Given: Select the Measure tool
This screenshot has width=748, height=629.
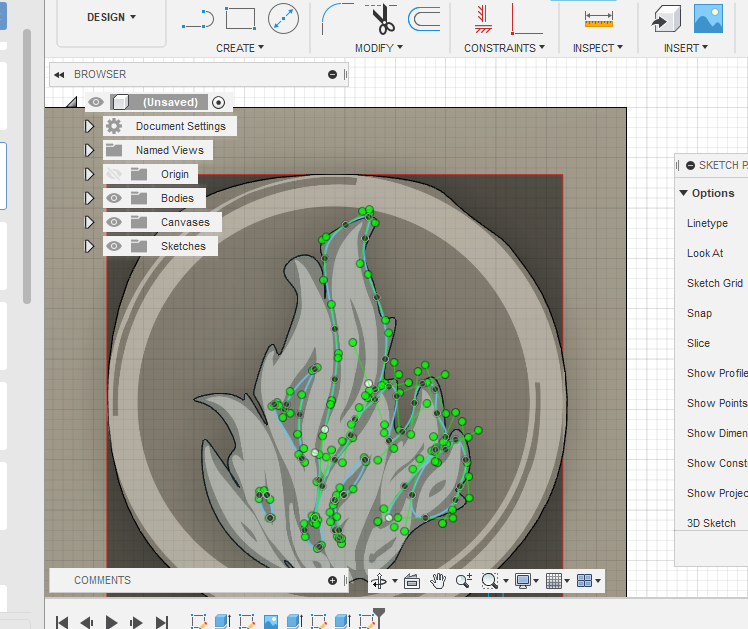Looking at the screenshot, I should pos(599,19).
